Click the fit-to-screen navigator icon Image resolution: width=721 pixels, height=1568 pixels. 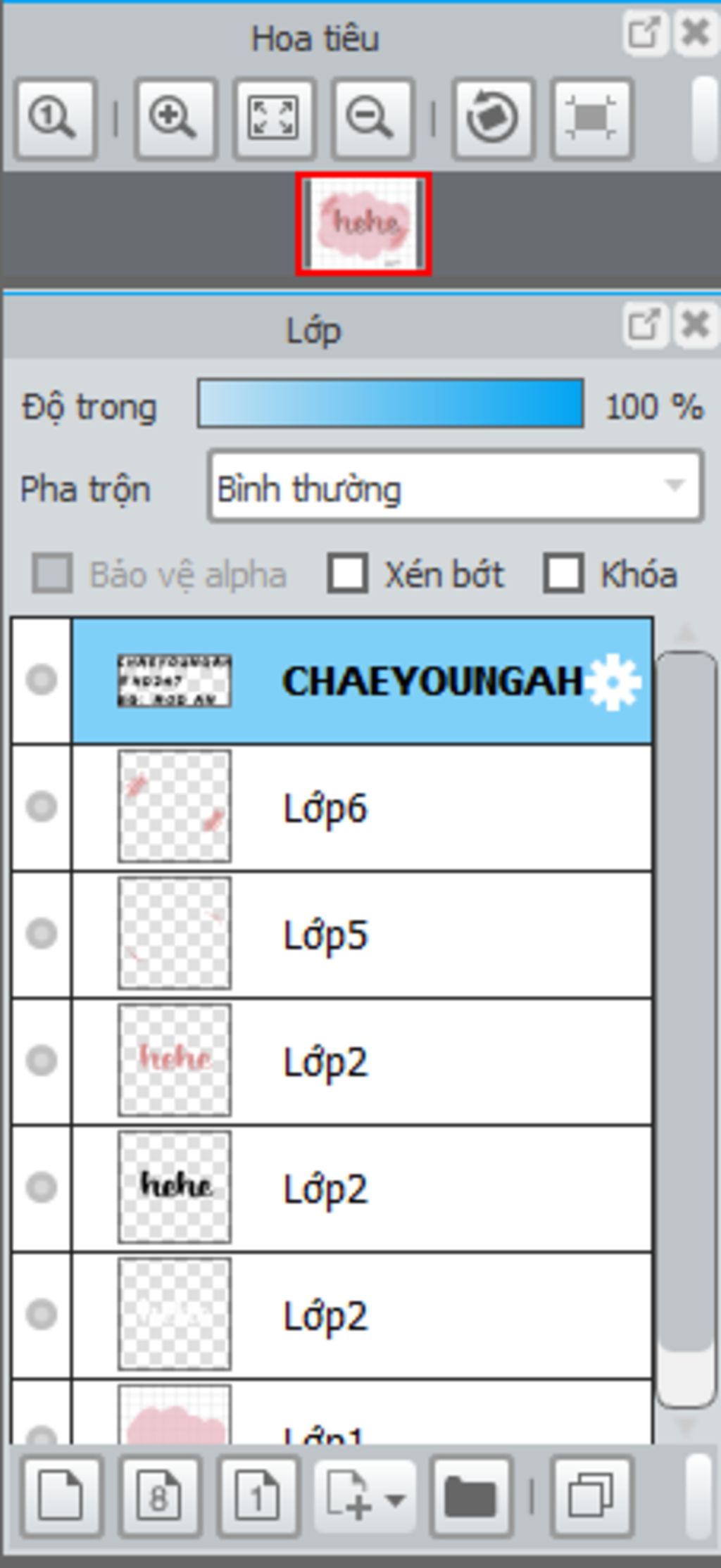click(274, 118)
